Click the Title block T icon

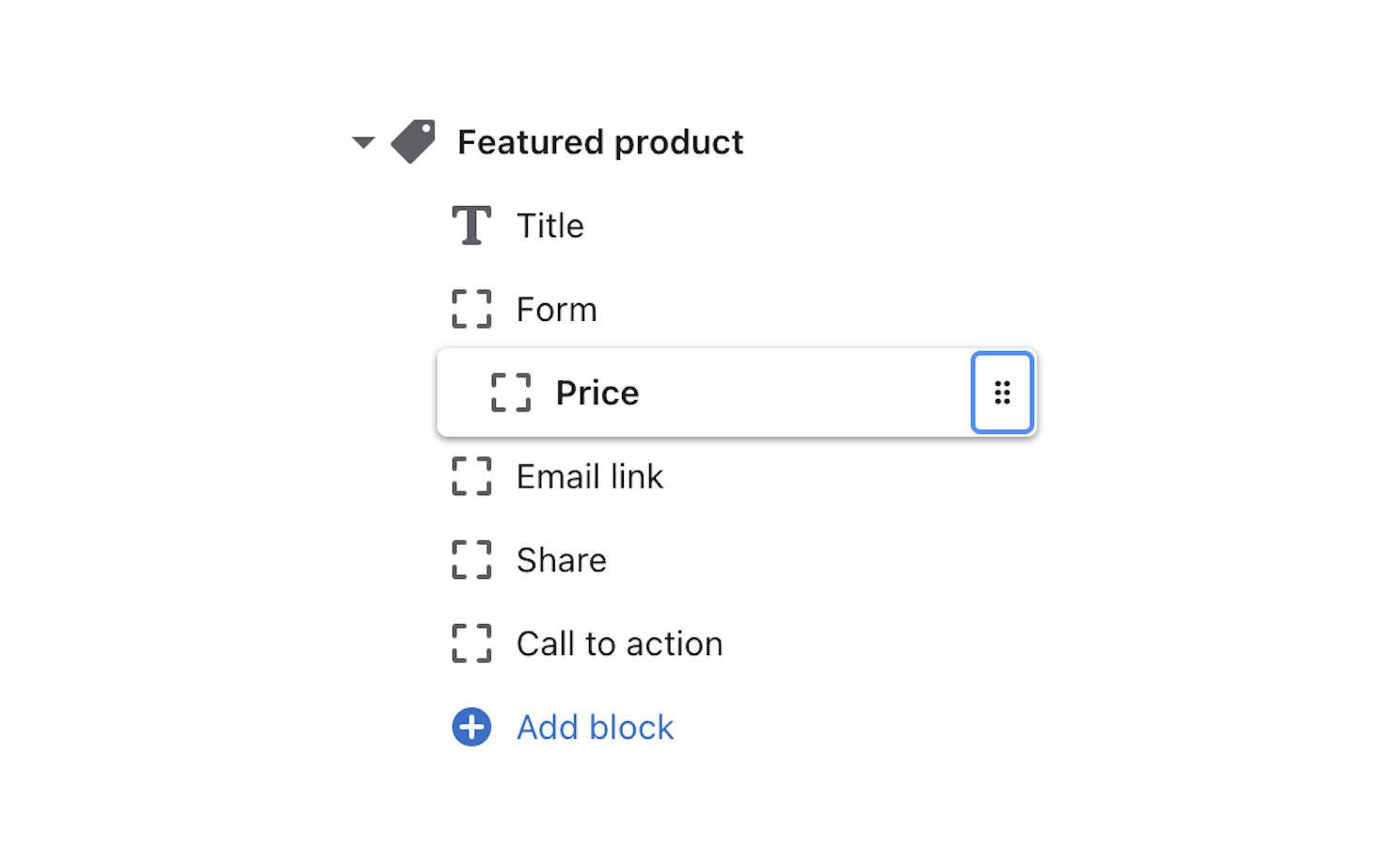click(471, 226)
